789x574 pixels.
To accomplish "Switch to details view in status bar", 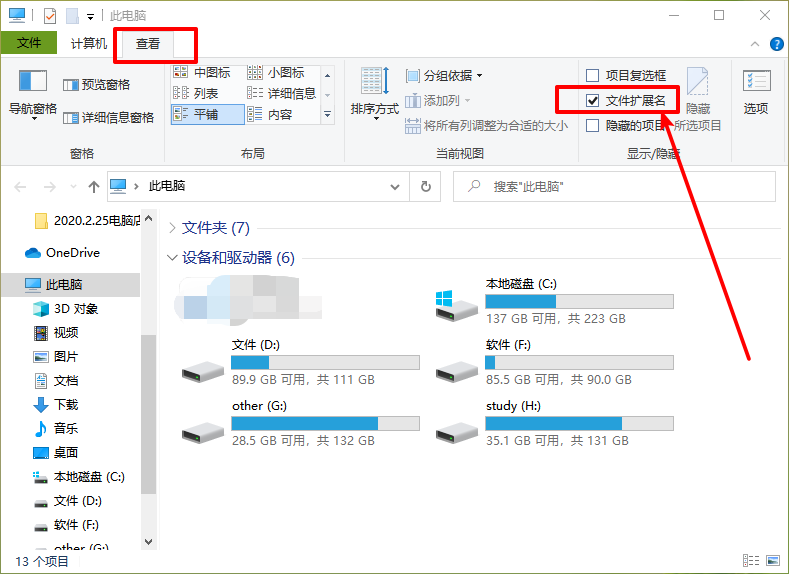I will tap(751, 560).
